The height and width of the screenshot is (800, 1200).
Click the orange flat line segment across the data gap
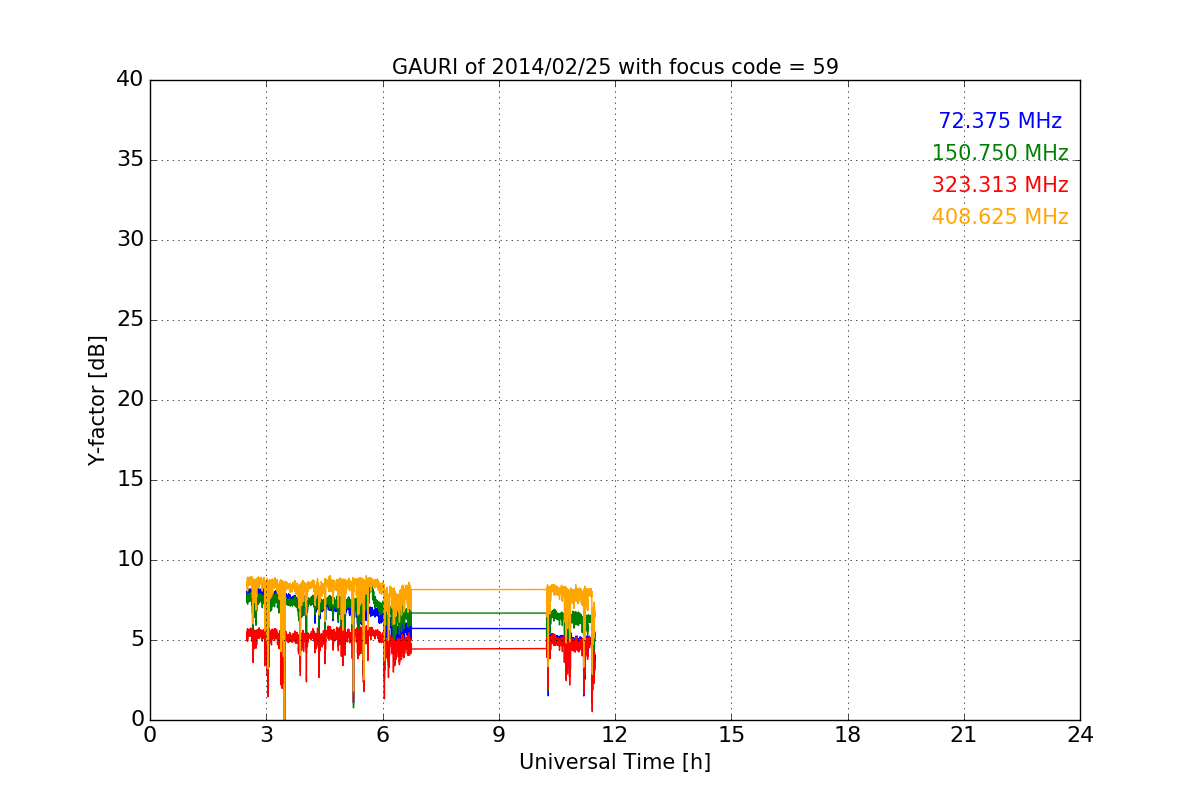point(479,589)
